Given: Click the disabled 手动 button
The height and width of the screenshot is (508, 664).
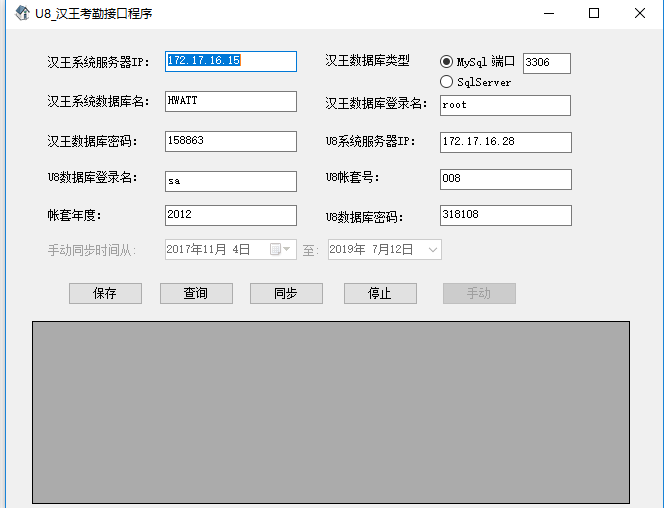Looking at the screenshot, I should click(479, 293).
